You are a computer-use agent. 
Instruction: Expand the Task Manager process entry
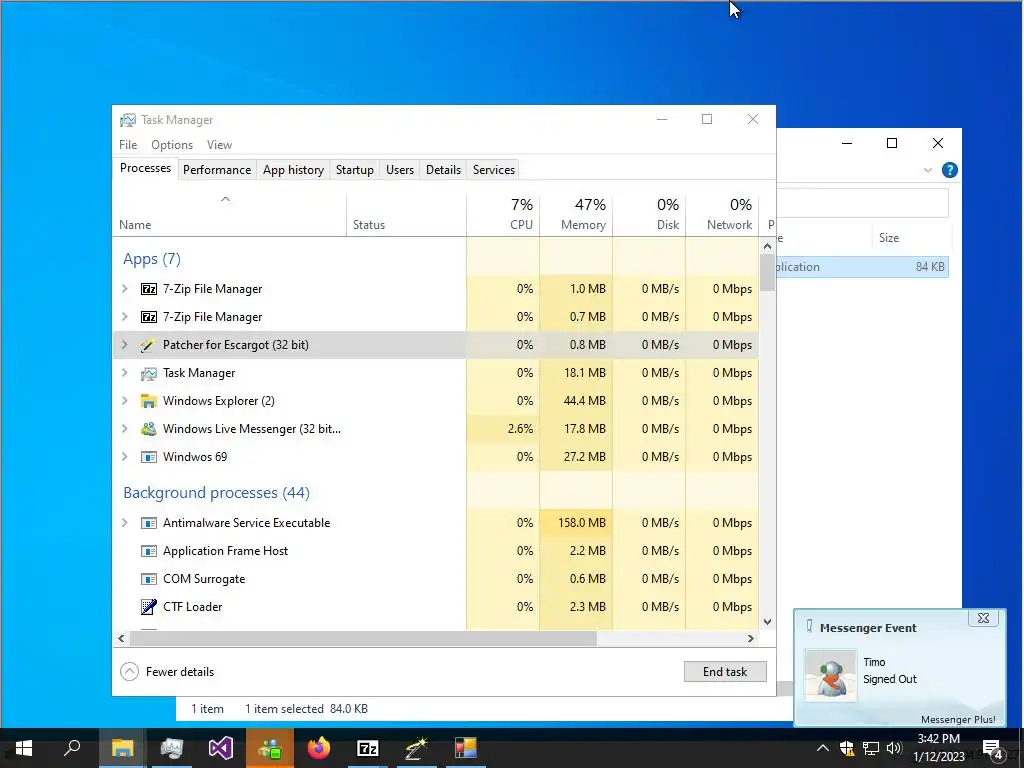point(125,373)
